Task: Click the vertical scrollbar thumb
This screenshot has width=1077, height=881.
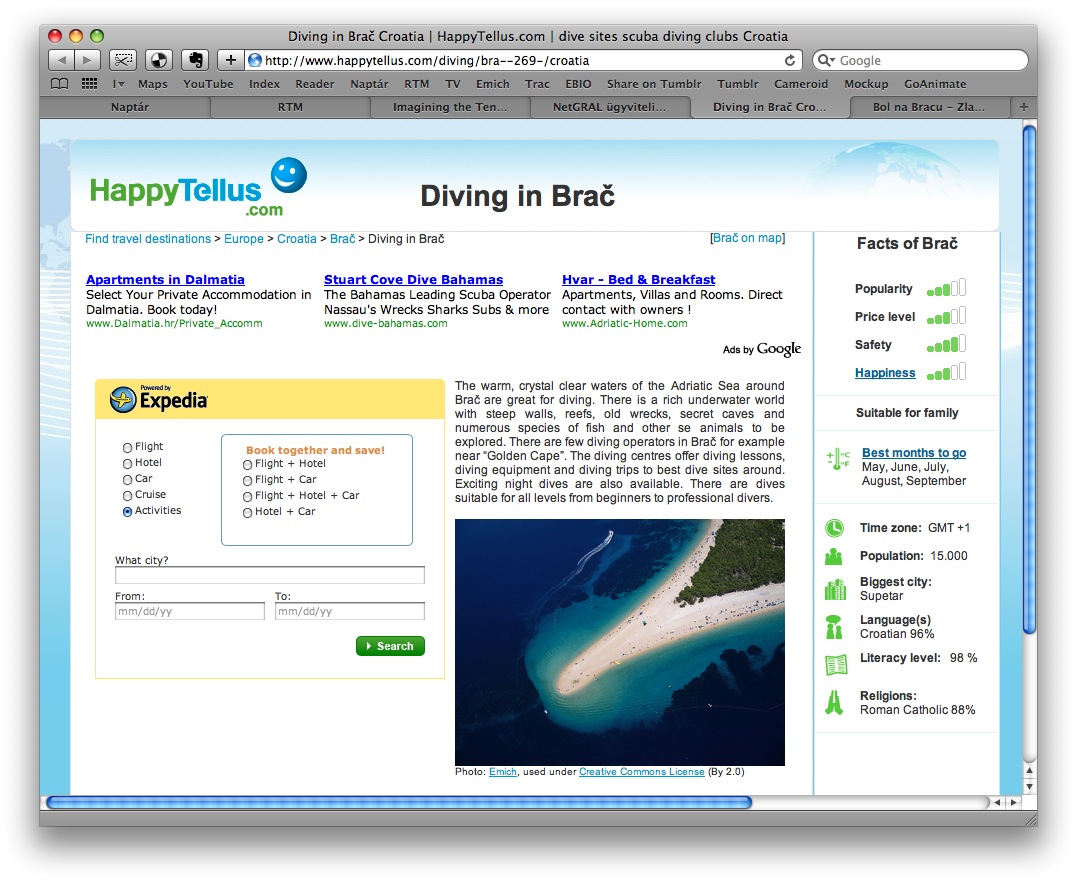Action: [1028, 379]
